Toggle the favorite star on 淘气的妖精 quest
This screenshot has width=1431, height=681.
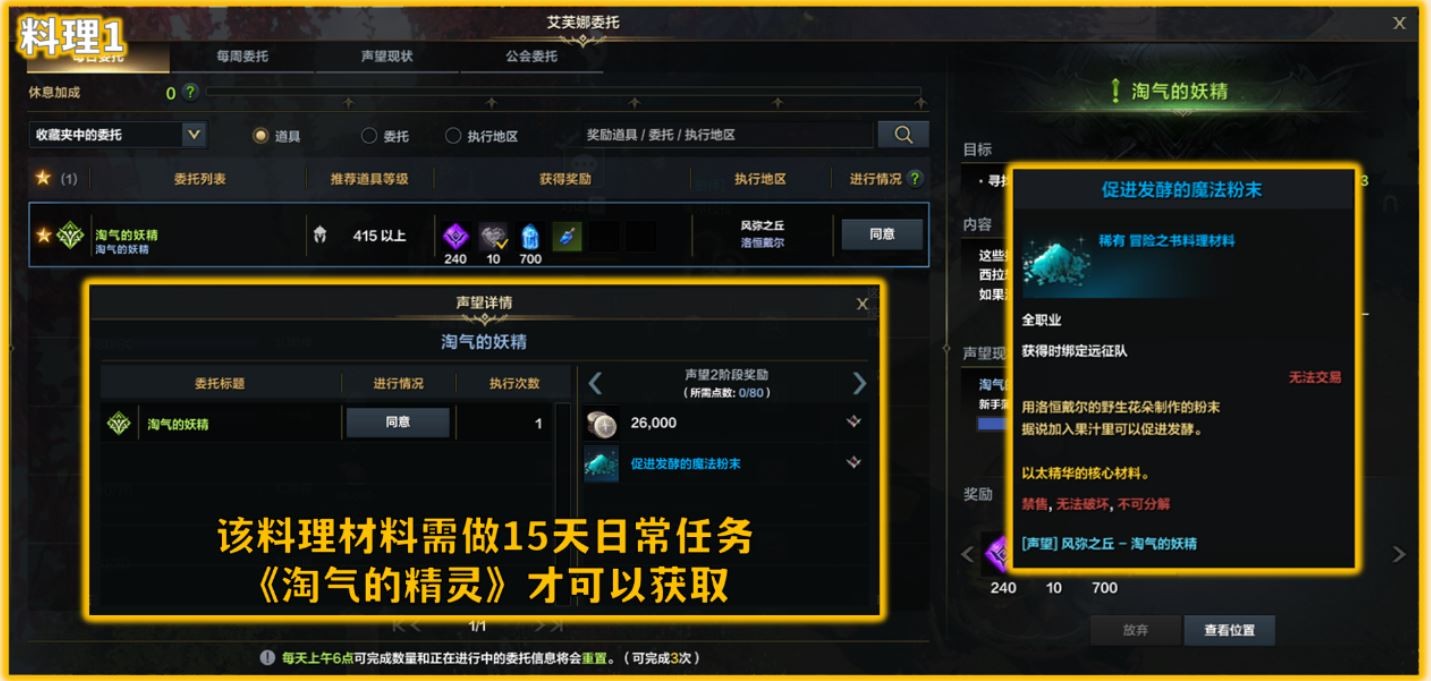(43, 235)
